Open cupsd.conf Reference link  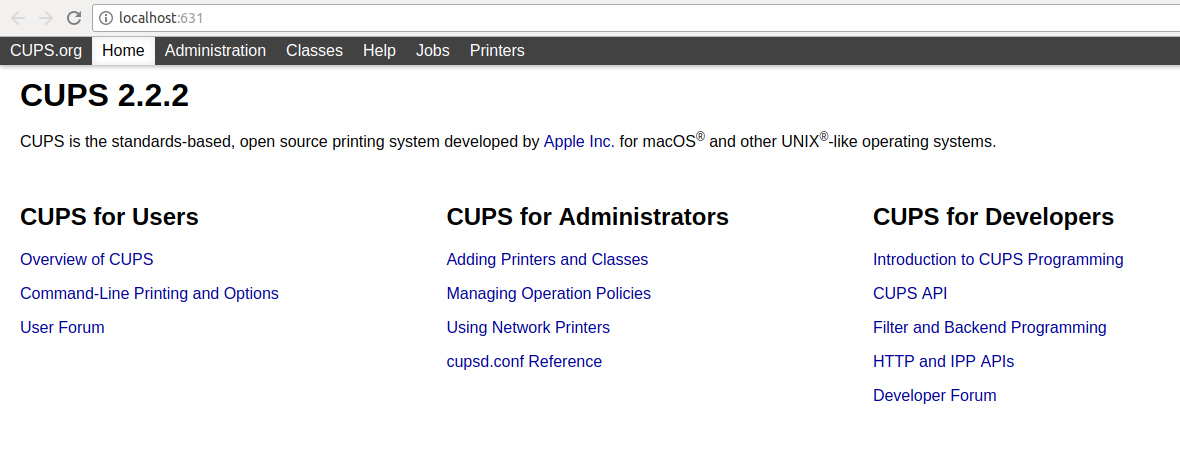[x=525, y=362]
